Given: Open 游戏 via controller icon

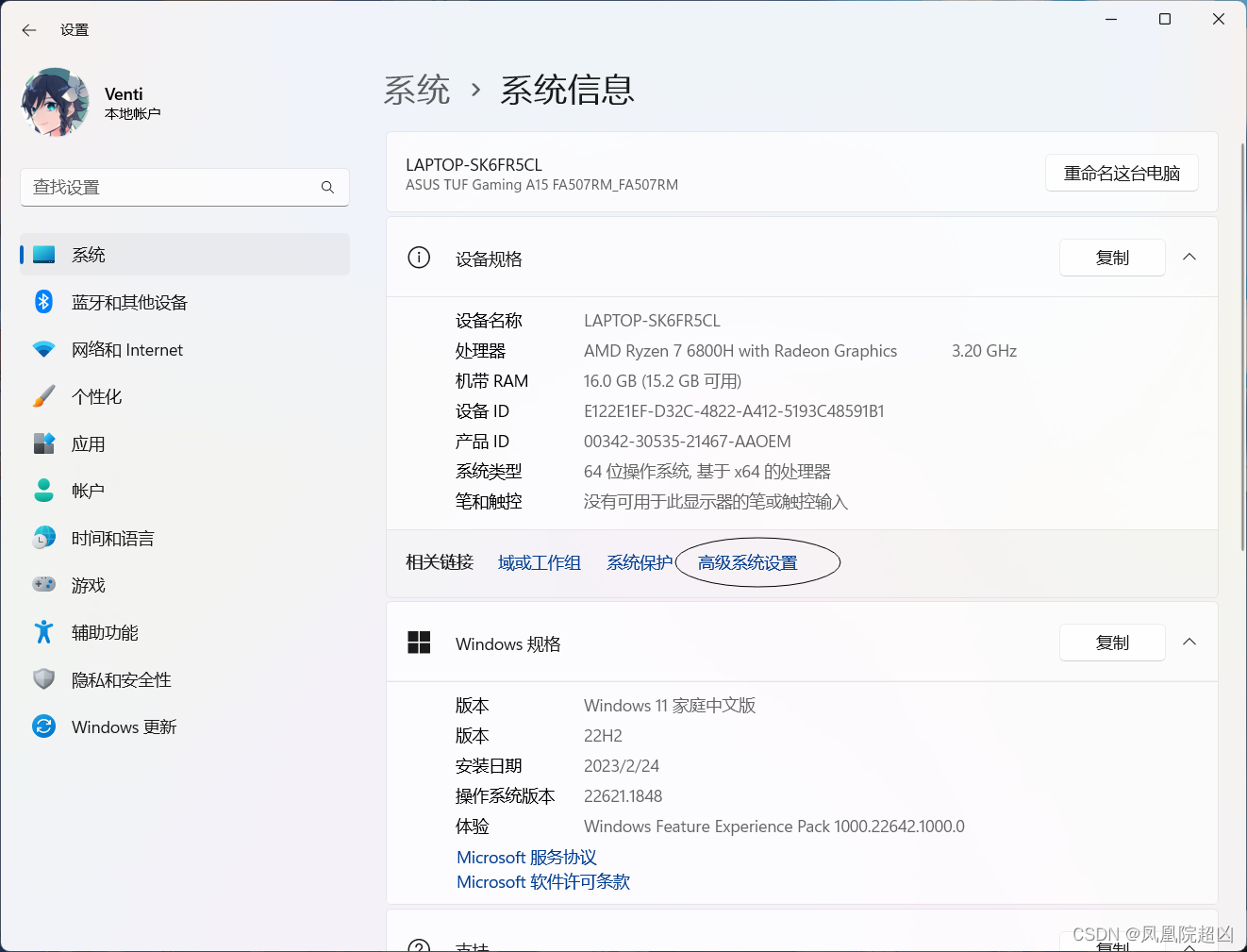Looking at the screenshot, I should pos(44,585).
